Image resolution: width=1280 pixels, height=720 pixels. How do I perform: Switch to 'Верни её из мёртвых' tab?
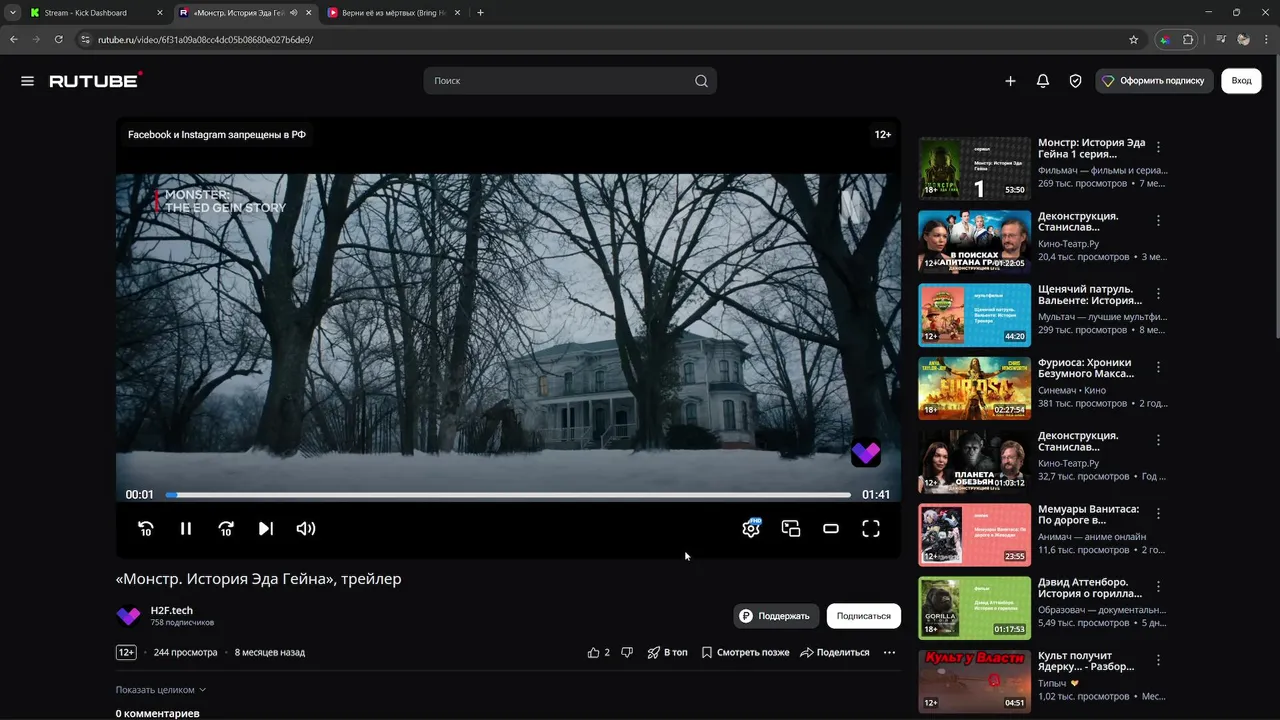(392, 13)
